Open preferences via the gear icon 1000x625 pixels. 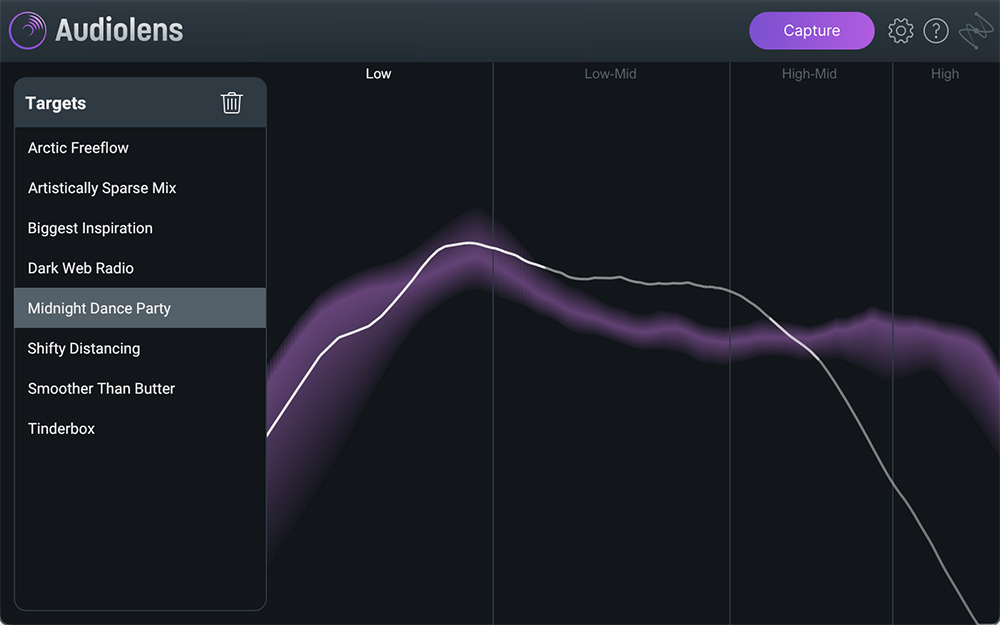(900, 30)
